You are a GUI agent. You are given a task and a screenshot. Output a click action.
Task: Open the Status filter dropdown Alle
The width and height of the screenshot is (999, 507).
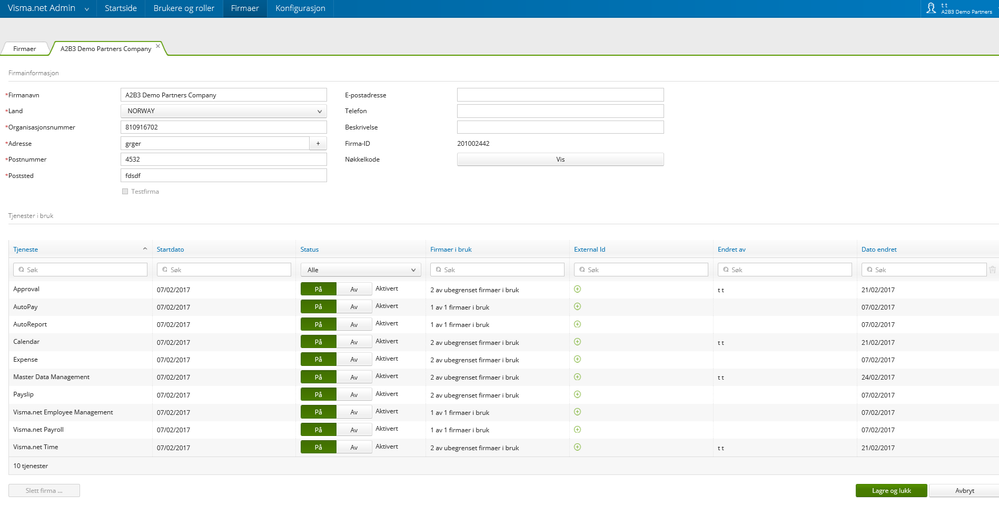click(361, 270)
